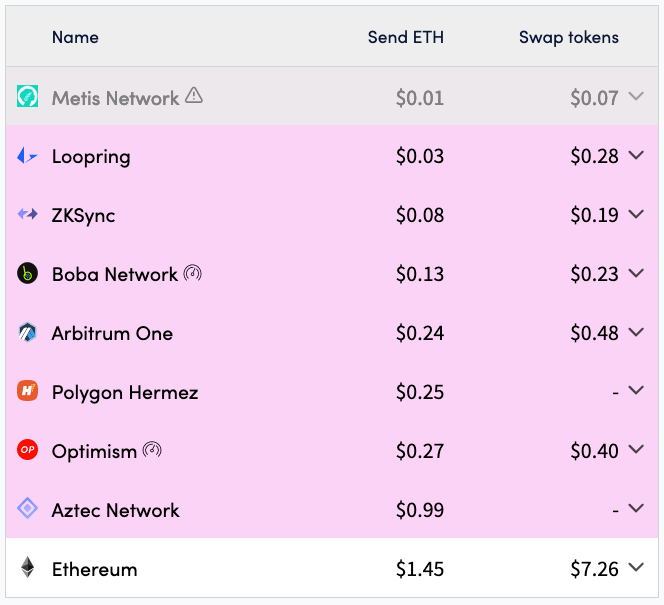
Task: Expand the Loopring row chevron
Action: pyautogui.click(x=636, y=155)
